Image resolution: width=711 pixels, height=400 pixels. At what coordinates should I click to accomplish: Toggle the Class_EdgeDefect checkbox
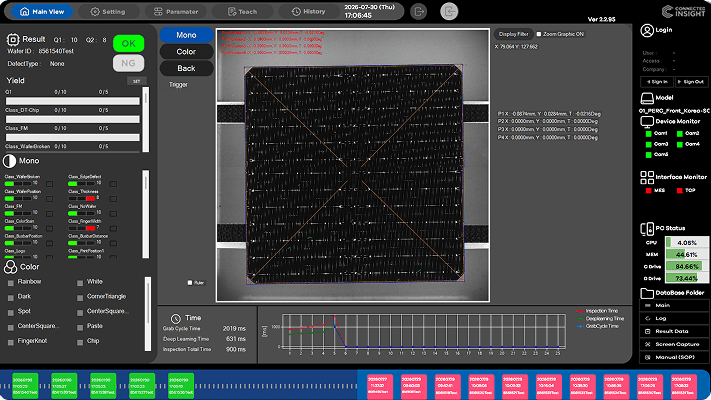pos(113,184)
